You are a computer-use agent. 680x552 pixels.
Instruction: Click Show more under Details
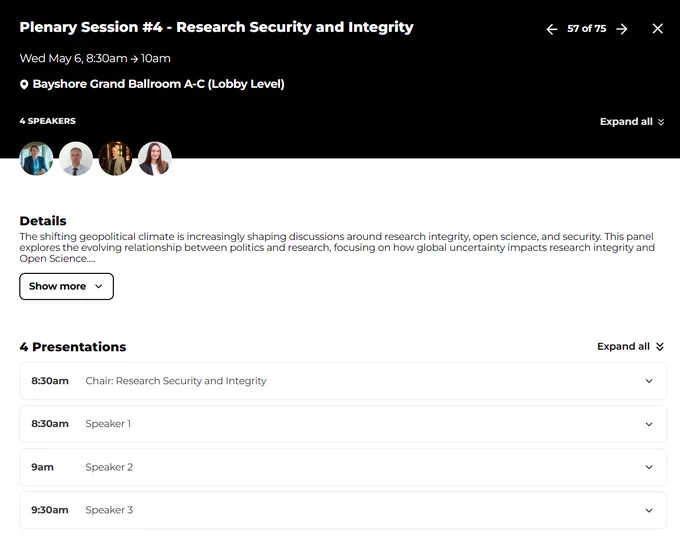[x=66, y=286]
